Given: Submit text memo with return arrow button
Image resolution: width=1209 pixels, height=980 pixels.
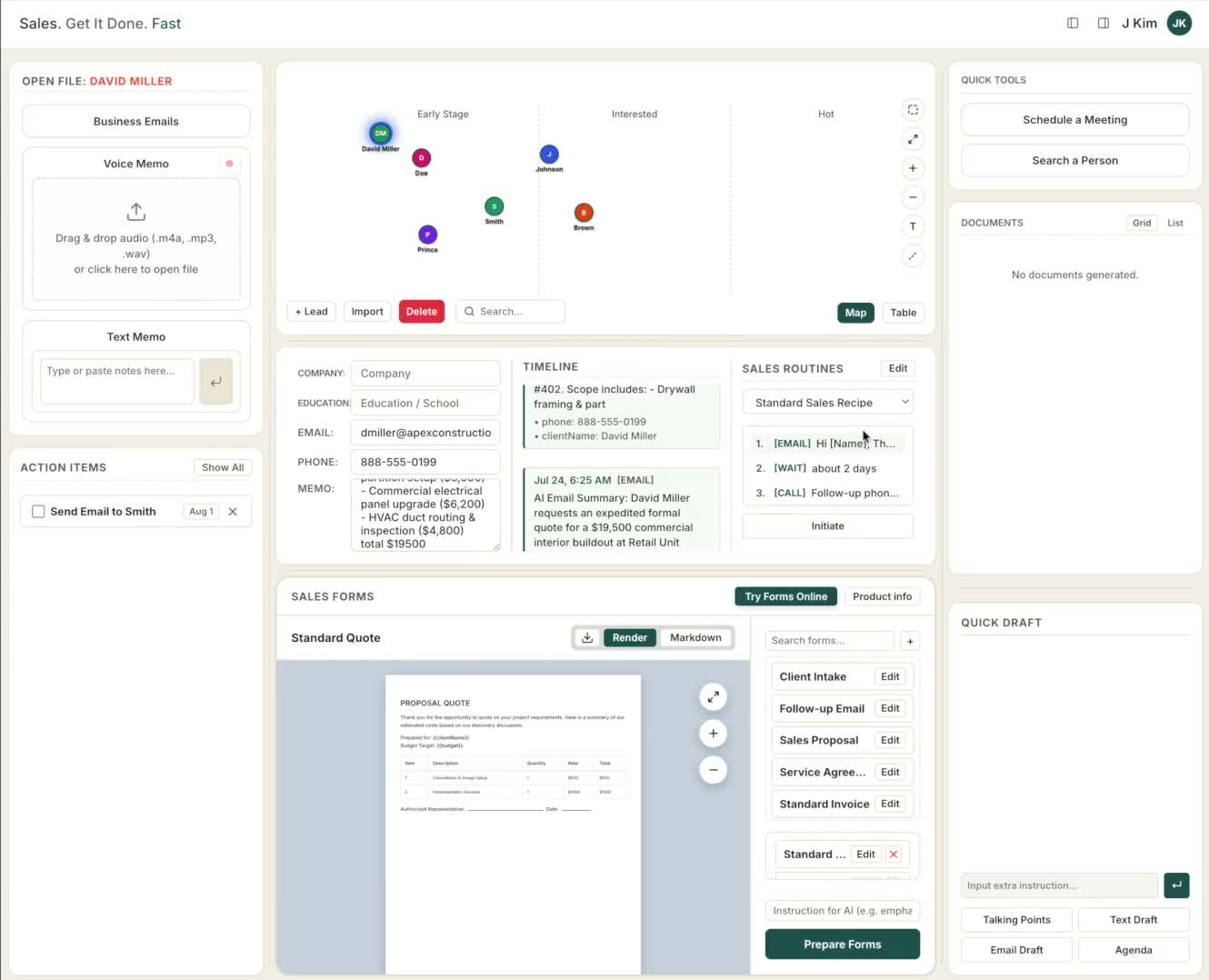Looking at the screenshot, I should tap(216, 381).
